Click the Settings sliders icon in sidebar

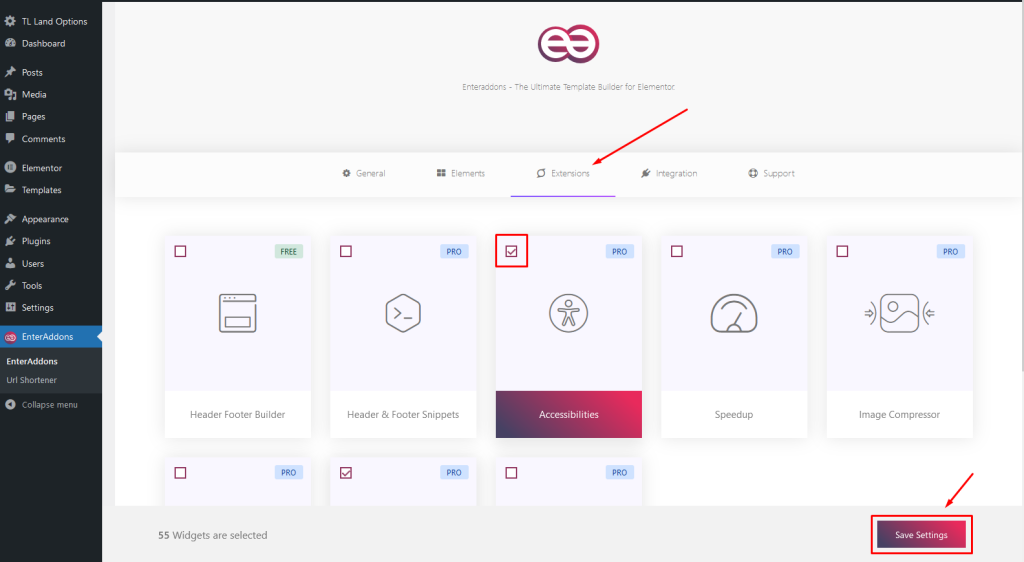pyautogui.click(x=10, y=307)
